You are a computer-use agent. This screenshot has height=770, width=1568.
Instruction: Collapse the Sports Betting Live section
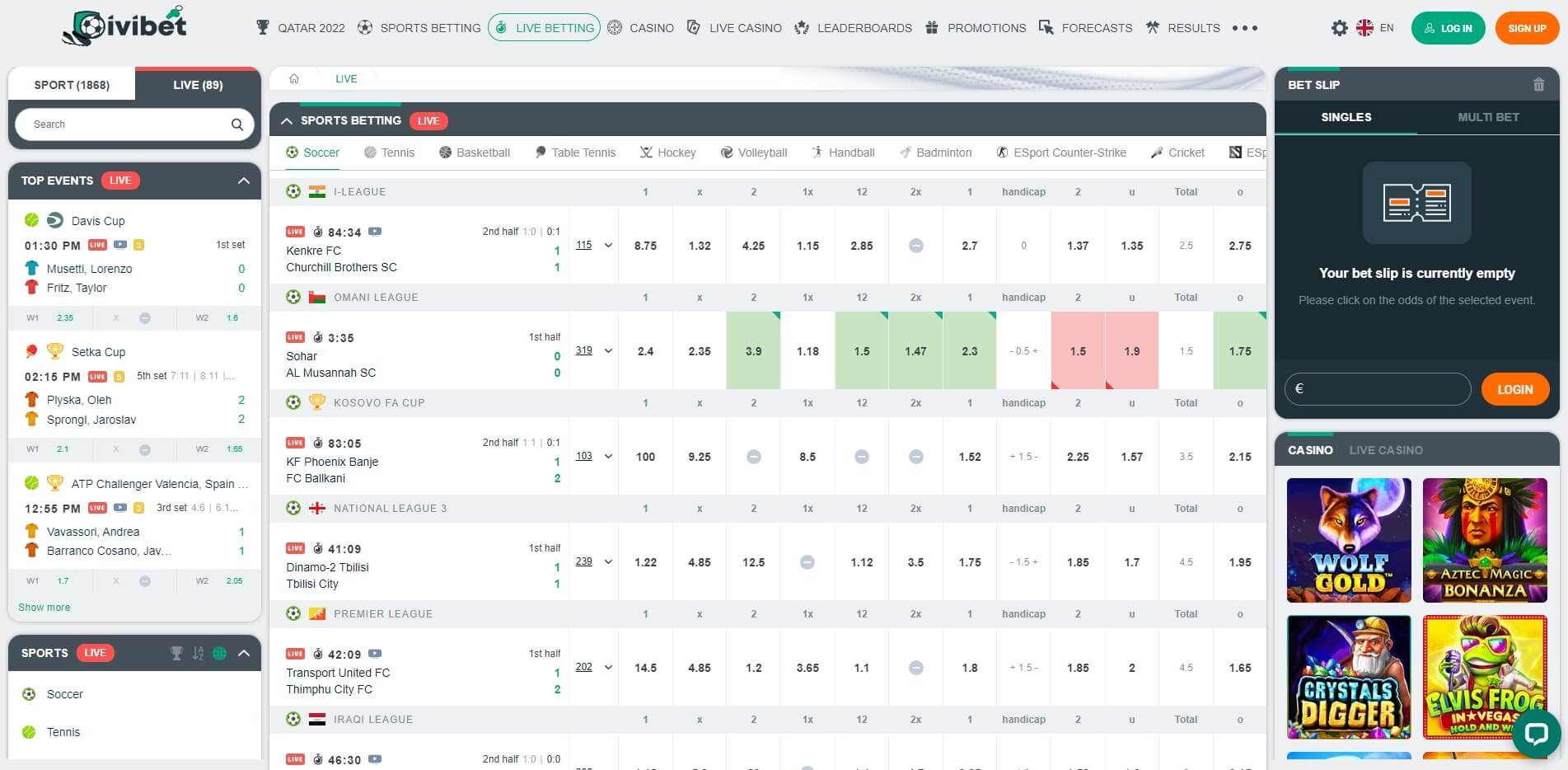(x=287, y=120)
